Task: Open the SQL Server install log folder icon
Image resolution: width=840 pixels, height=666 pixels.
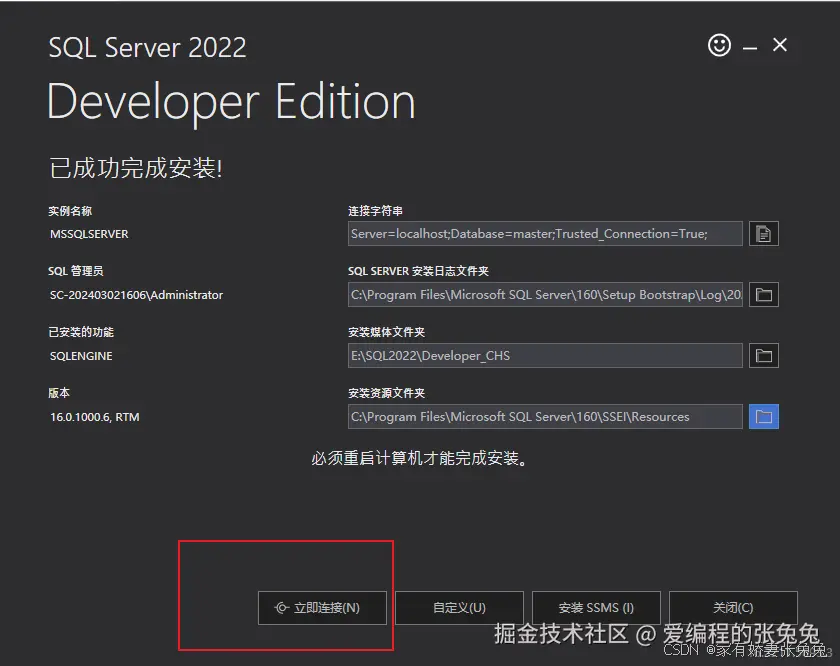Action: [763, 295]
